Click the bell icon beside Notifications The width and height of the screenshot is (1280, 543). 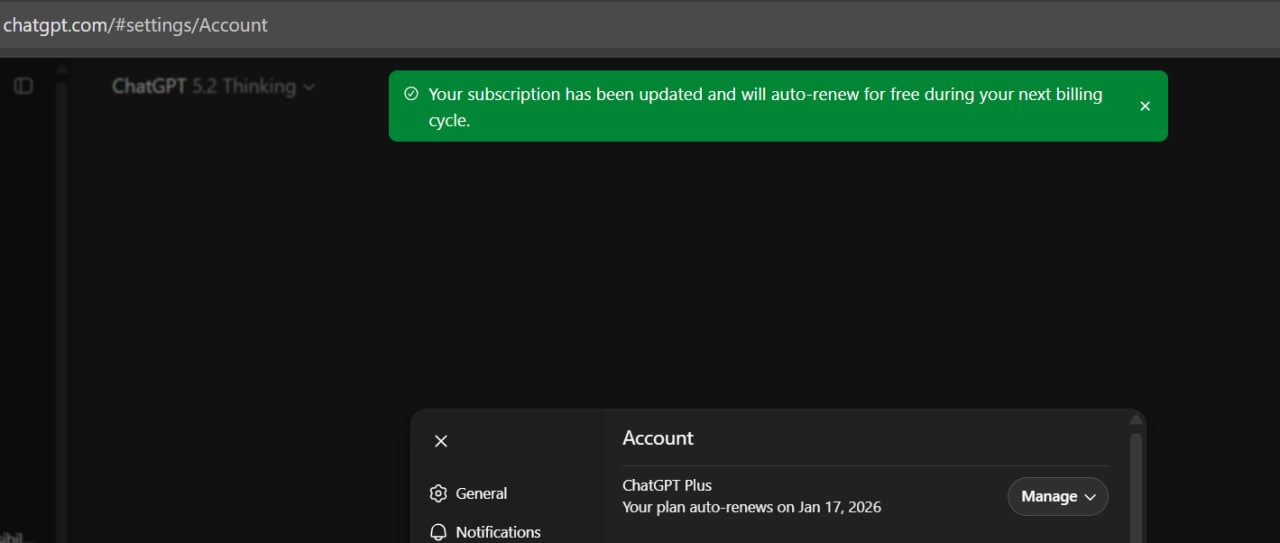coord(438,532)
